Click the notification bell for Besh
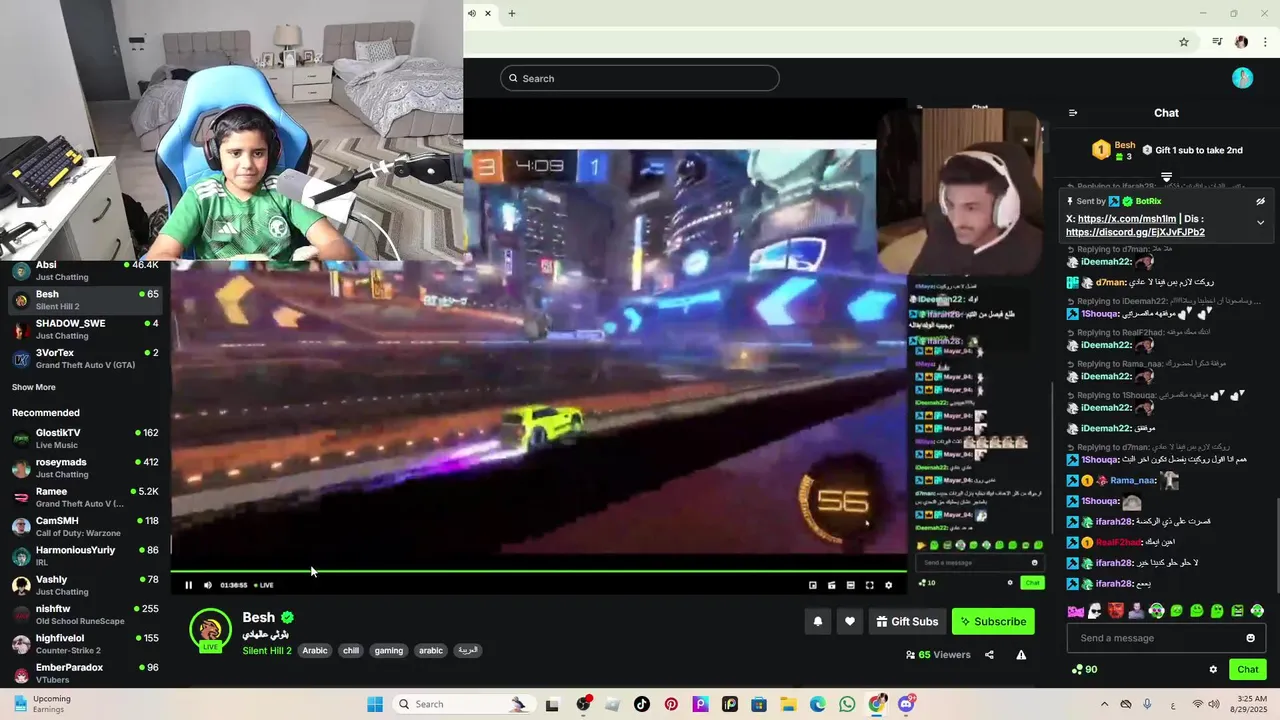Viewport: 1280px width, 720px height. tap(817, 621)
